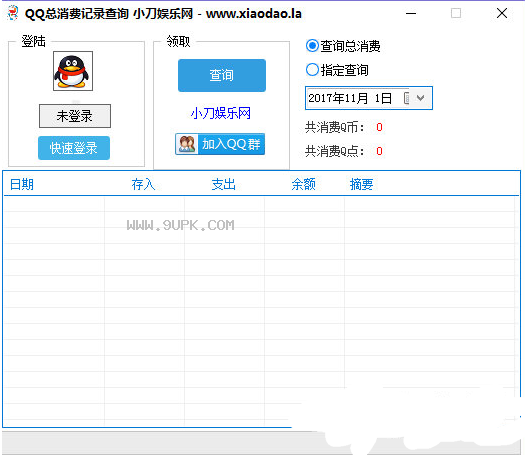Click the 共消费Q币 value 0
The height and width of the screenshot is (455, 525).
coord(379,127)
